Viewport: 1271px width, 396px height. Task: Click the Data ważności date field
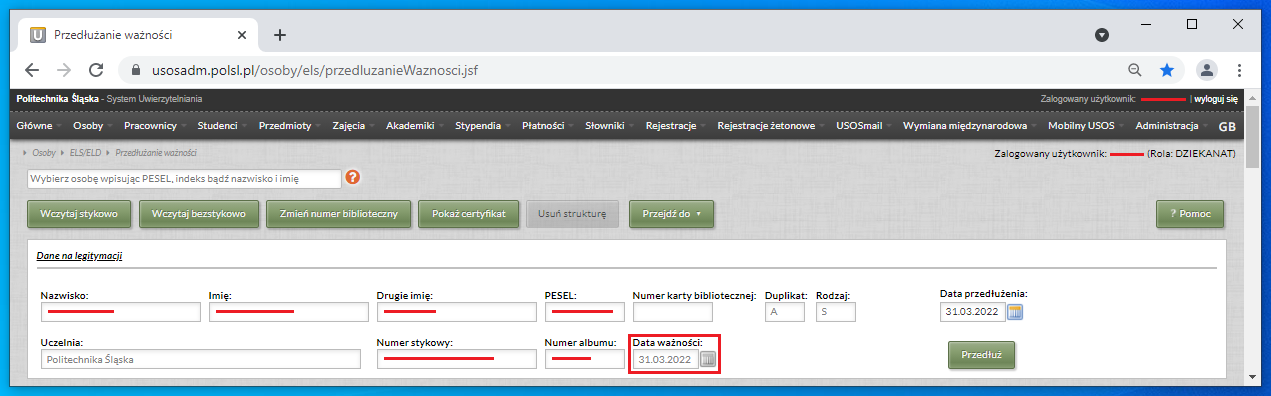click(665, 359)
